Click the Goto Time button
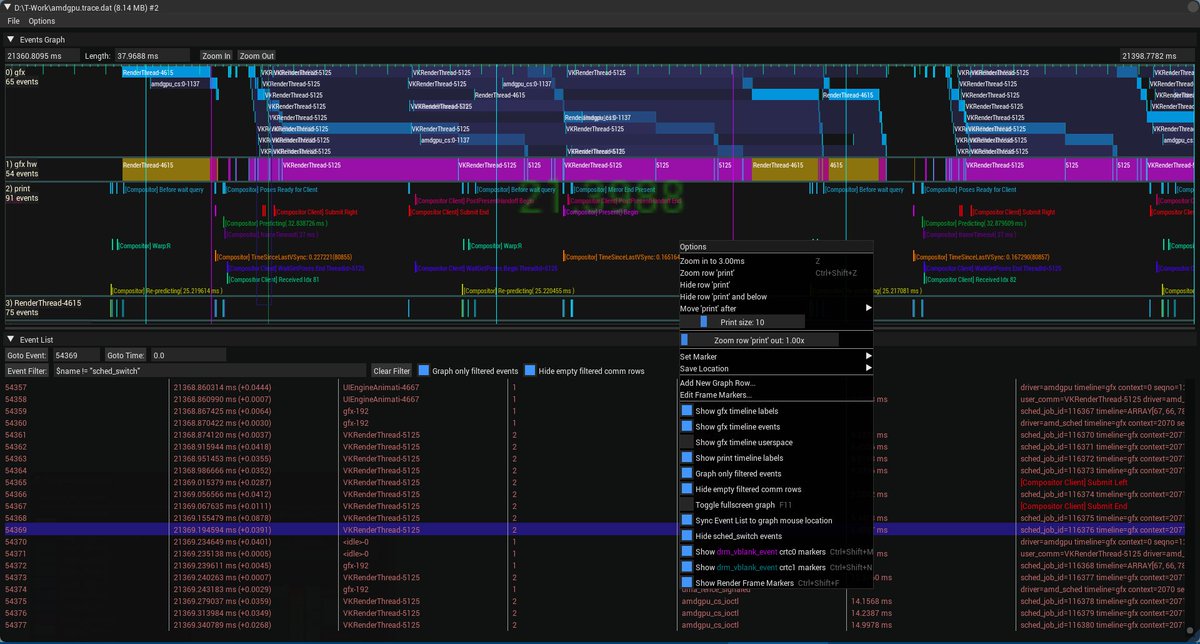 127,355
